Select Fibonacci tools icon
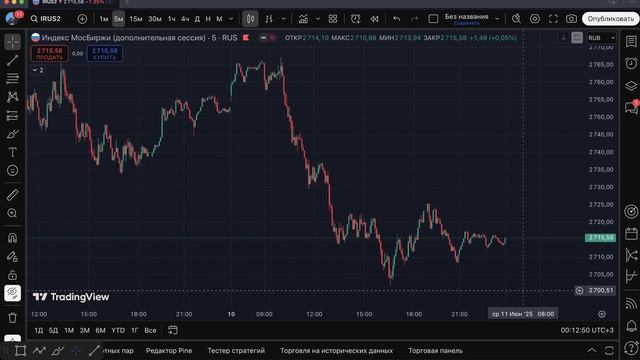This screenshot has width=640, height=360. pyautogui.click(x=13, y=78)
